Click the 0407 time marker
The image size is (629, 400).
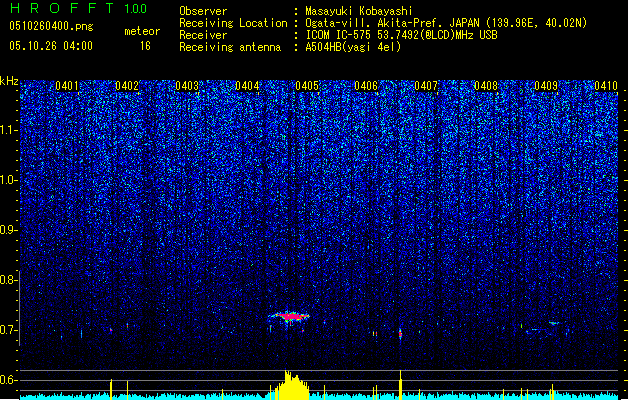point(426,86)
